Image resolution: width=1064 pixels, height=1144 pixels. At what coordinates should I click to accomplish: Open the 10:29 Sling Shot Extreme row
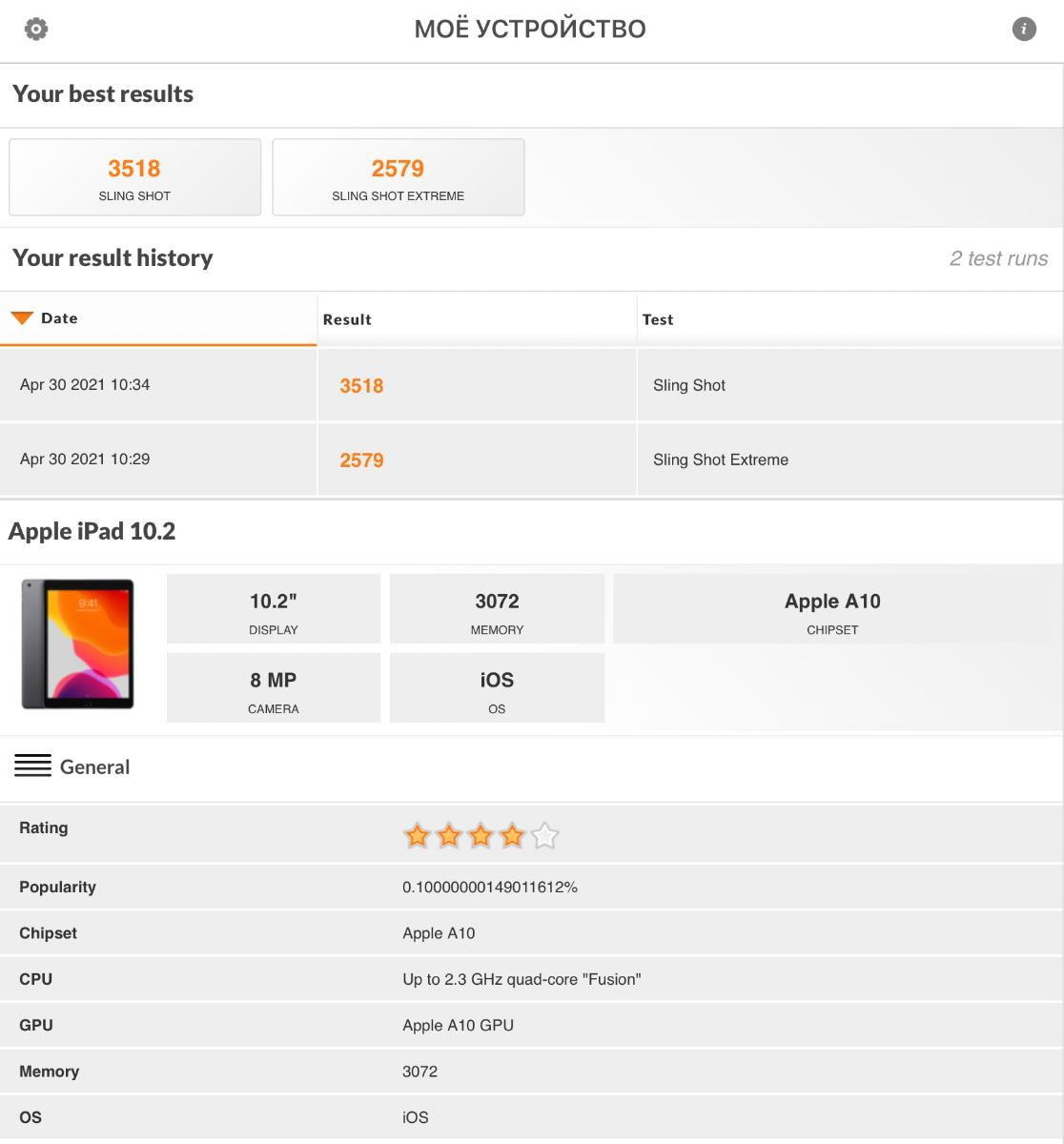pos(85,460)
